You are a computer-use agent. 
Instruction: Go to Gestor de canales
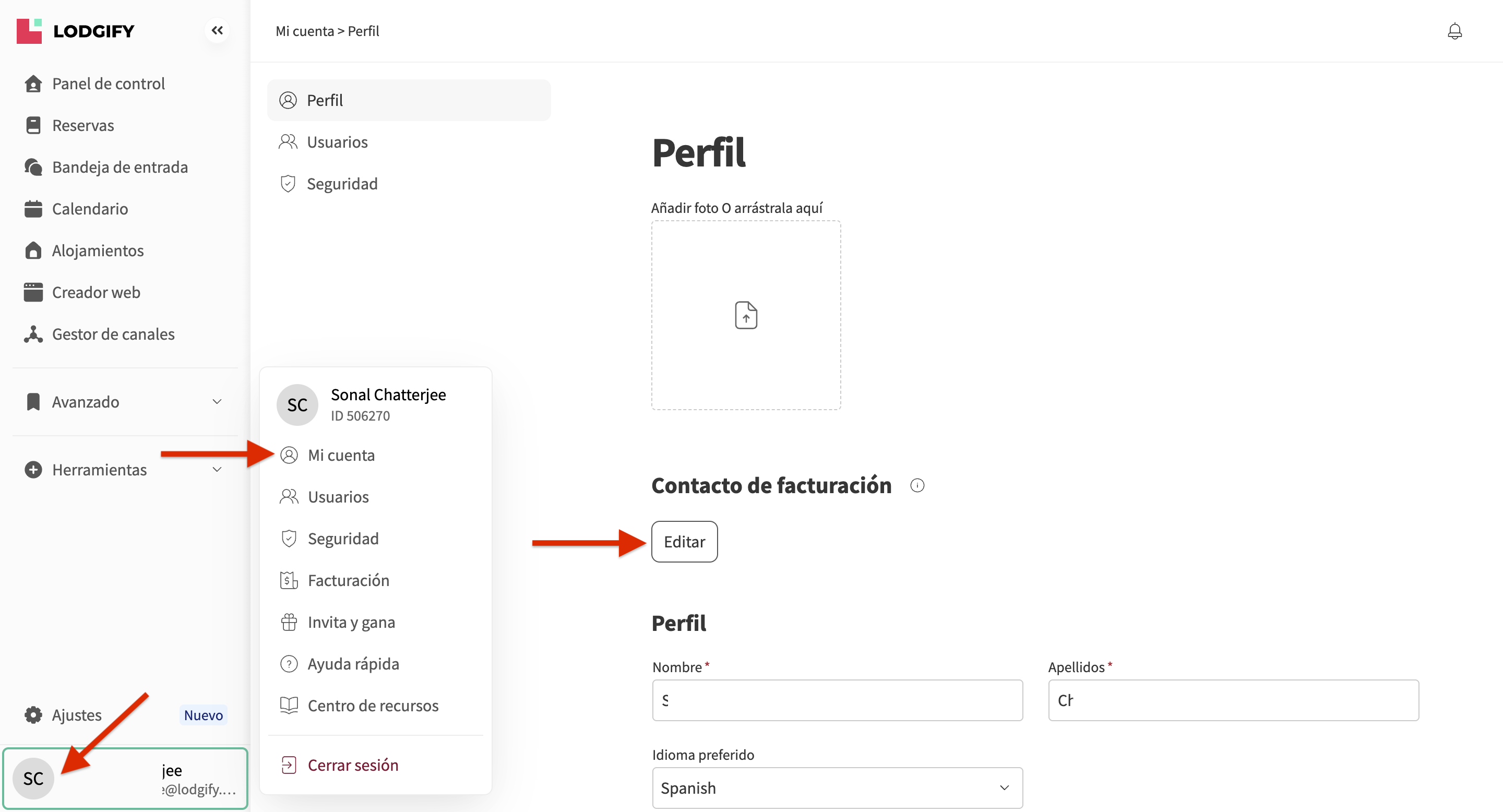pos(113,335)
